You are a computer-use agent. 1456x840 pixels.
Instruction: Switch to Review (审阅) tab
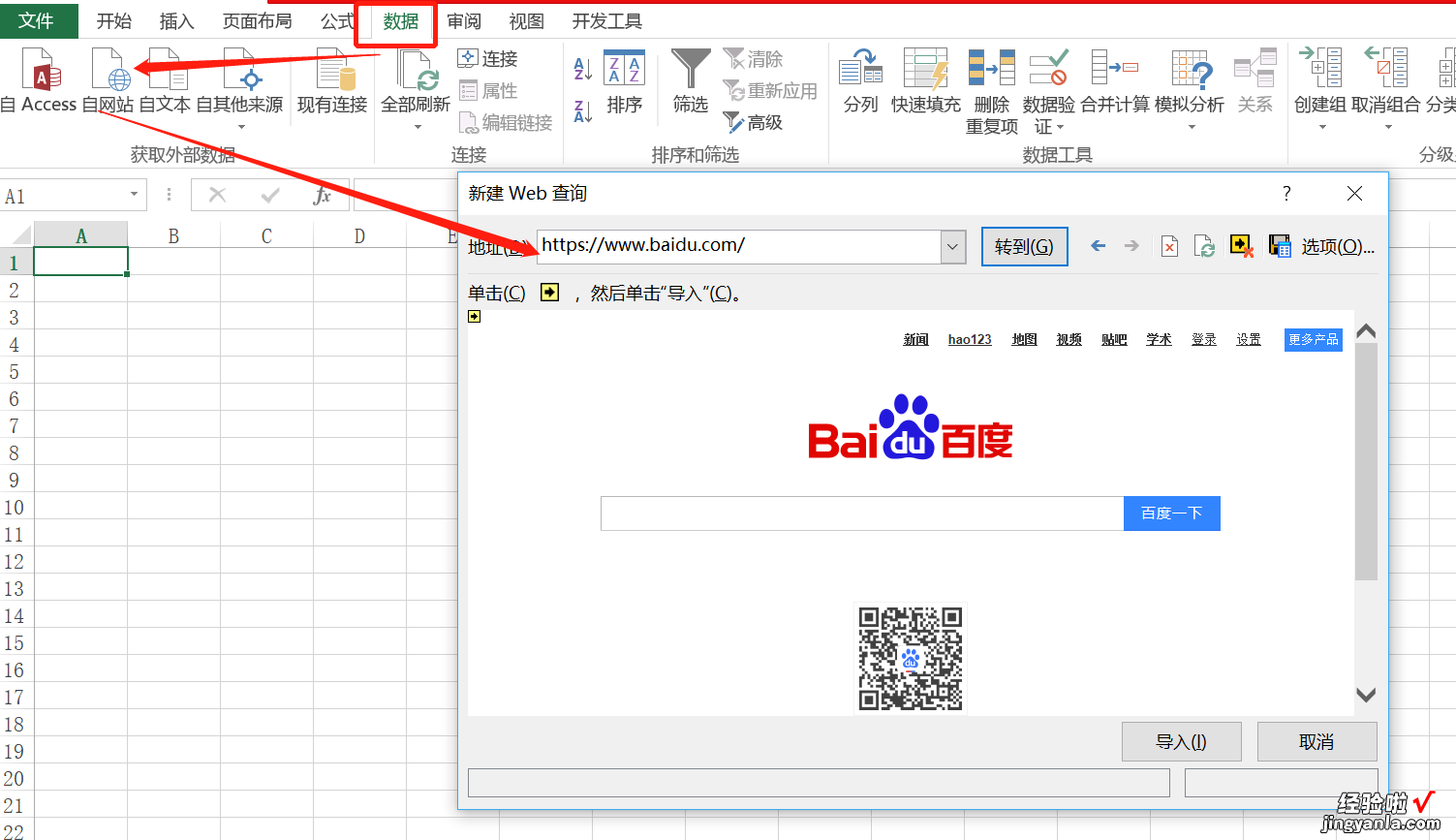(464, 21)
